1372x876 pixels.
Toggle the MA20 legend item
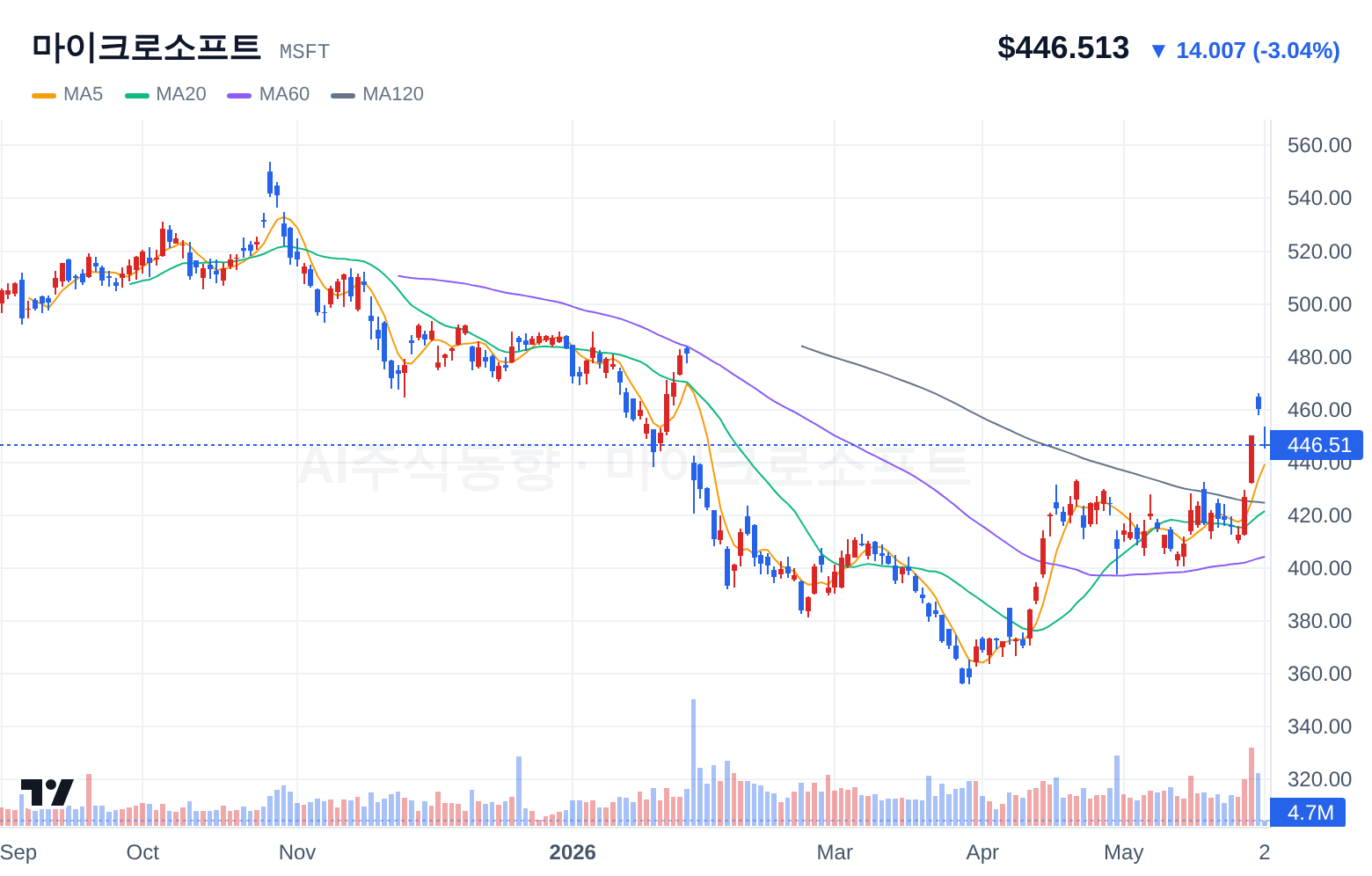(x=165, y=94)
